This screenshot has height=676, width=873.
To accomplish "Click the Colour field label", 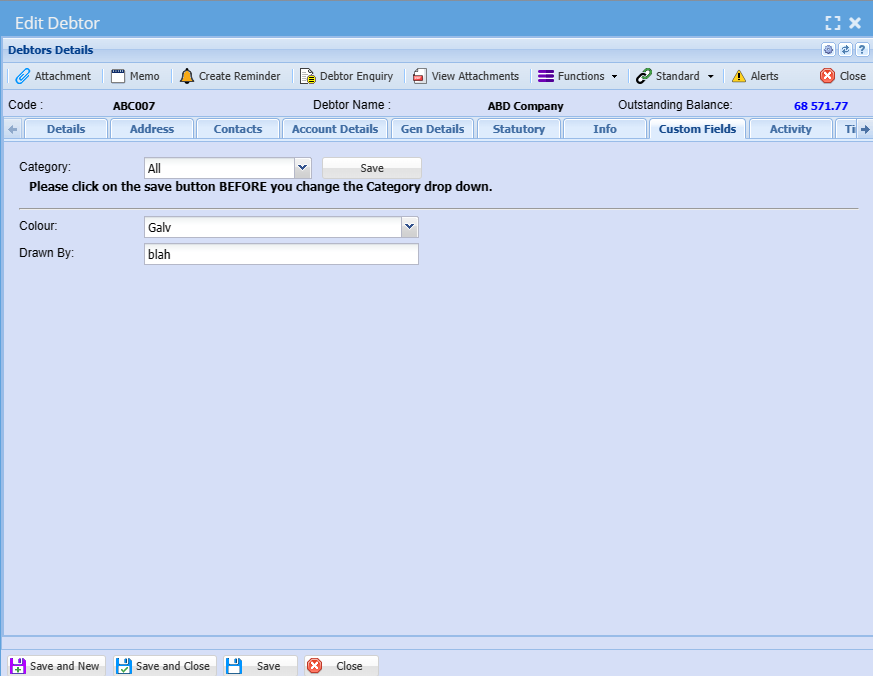I will point(38,226).
